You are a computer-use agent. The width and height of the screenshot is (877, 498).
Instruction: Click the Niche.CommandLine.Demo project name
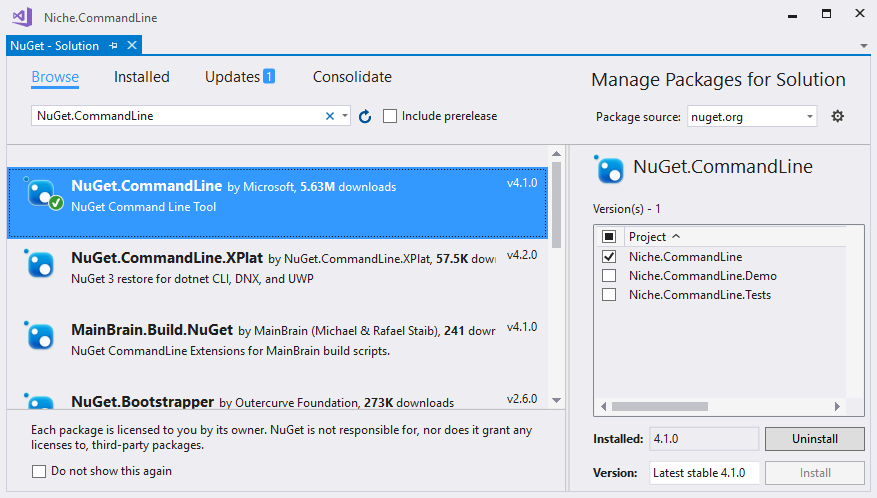click(702, 276)
